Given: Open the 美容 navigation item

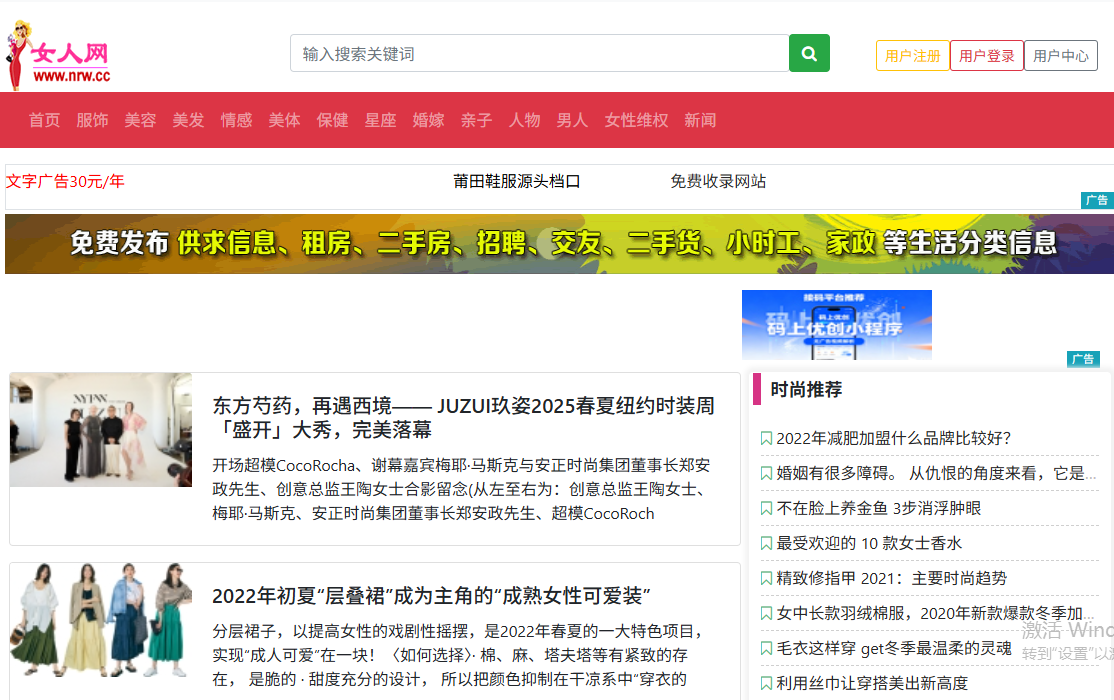Looking at the screenshot, I should pos(140,120).
